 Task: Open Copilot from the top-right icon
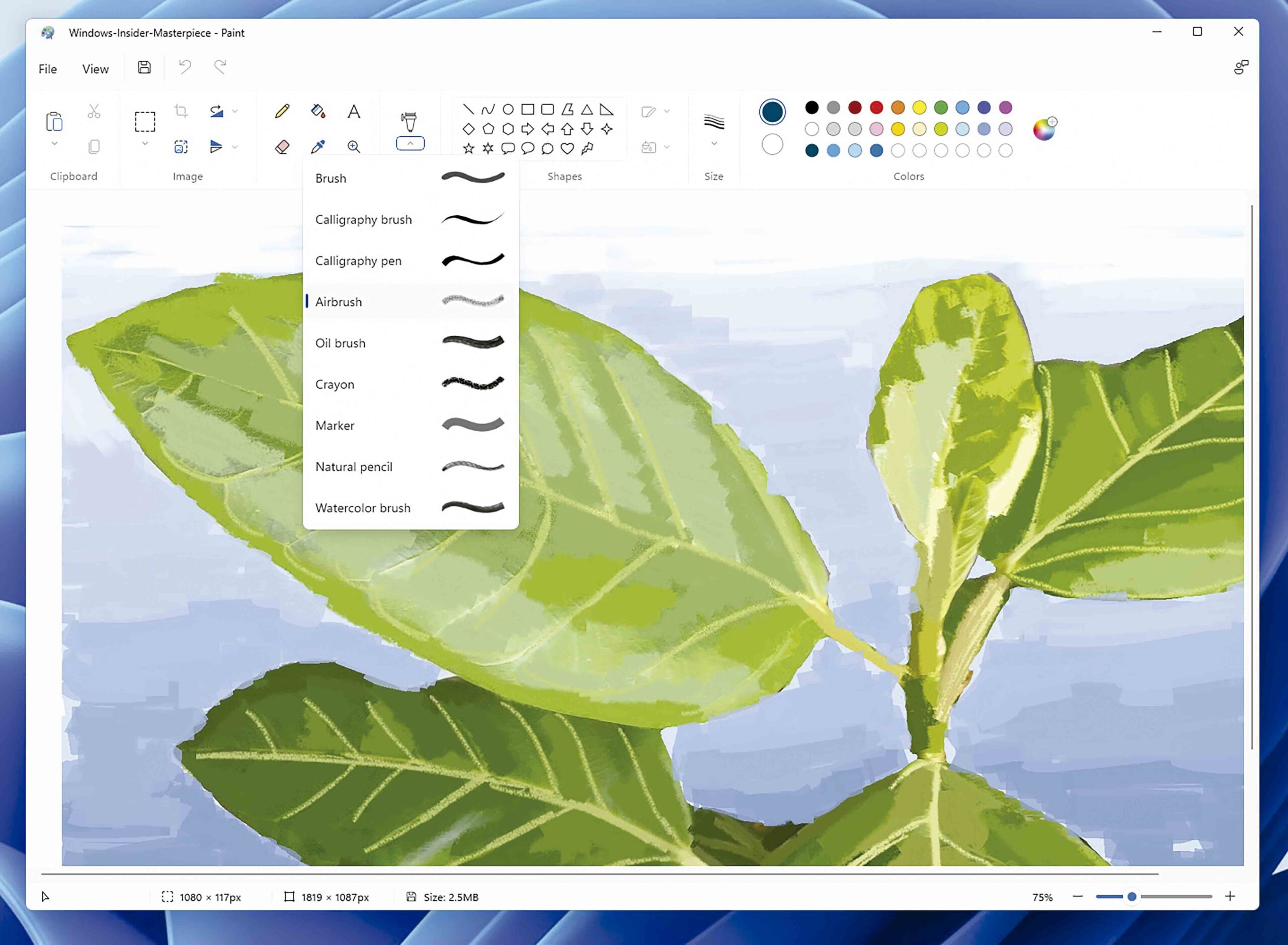(x=1241, y=67)
